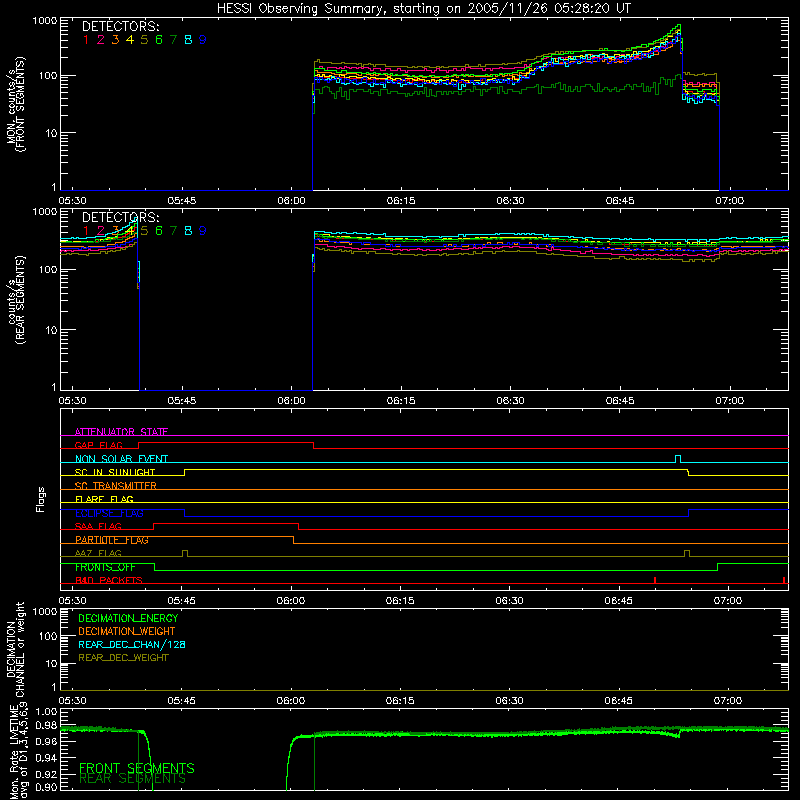Viewport: 800px width, 800px height.
Task: Select the FLARE_FLAG label
Action: click(x=104, y=499)
